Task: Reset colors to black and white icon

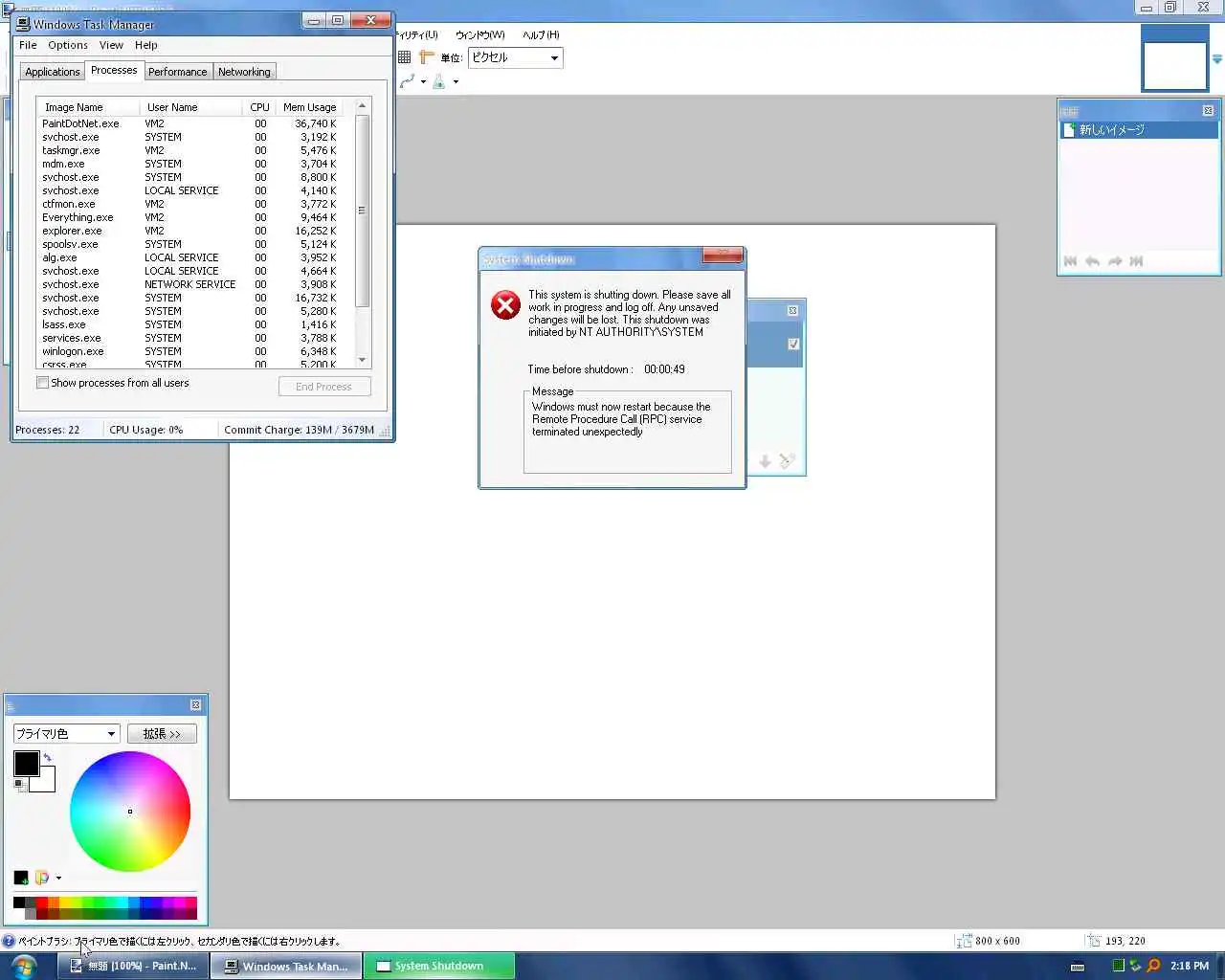Action: point(19,785)
